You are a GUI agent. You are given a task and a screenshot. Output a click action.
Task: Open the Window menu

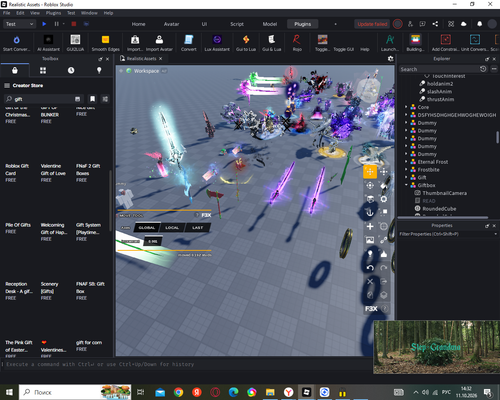89,13
